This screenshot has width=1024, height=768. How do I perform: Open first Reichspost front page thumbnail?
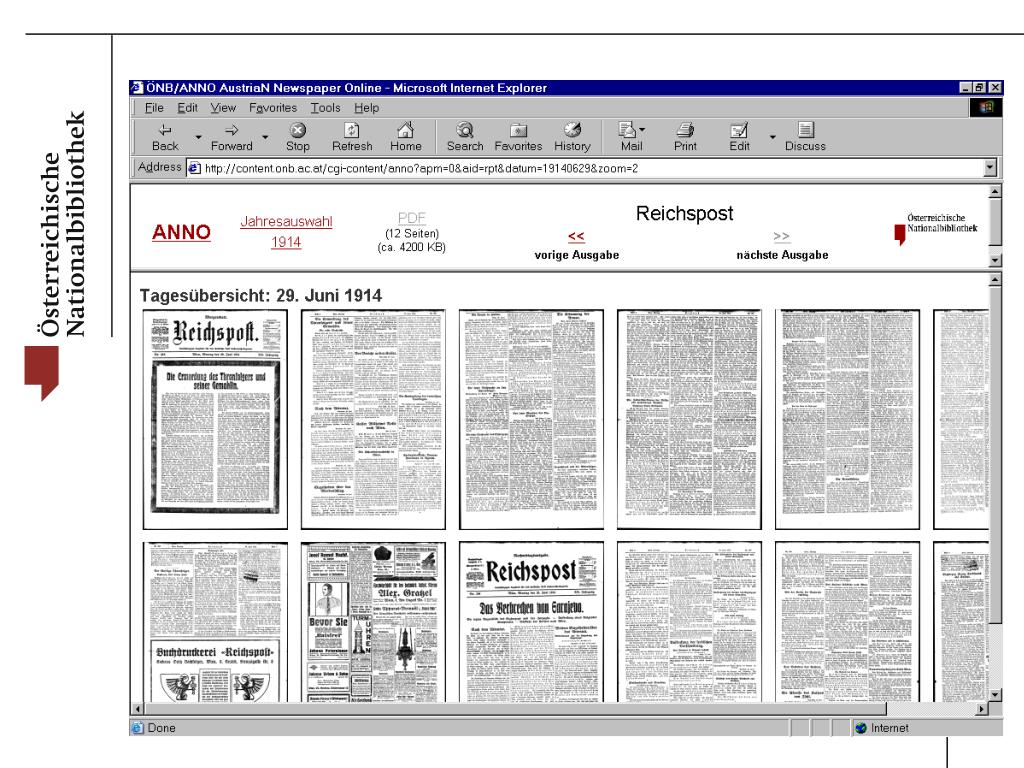(x=215, y=419)
